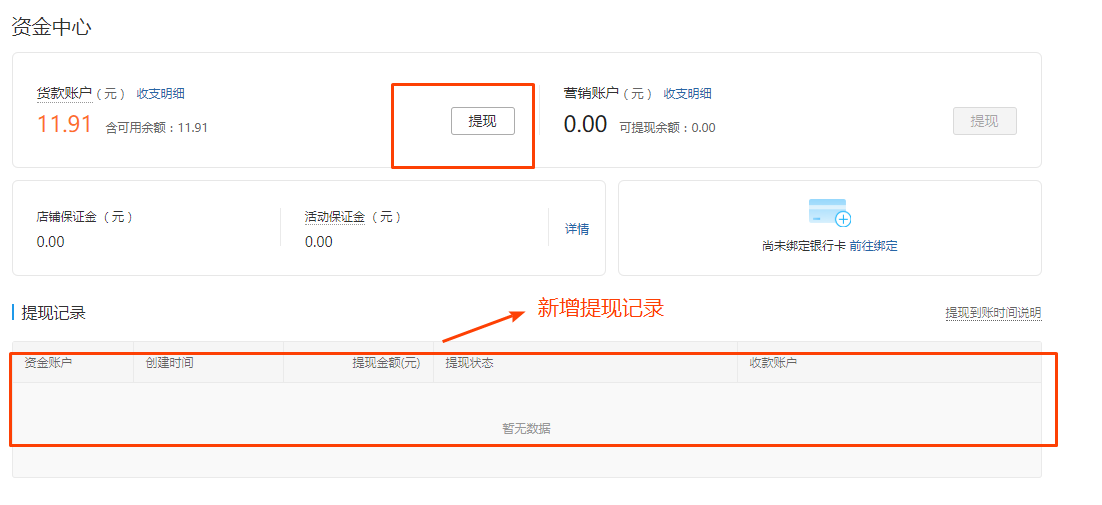
Task: Open 收支明细 link next to 营销账户
Action: point(688,94)
